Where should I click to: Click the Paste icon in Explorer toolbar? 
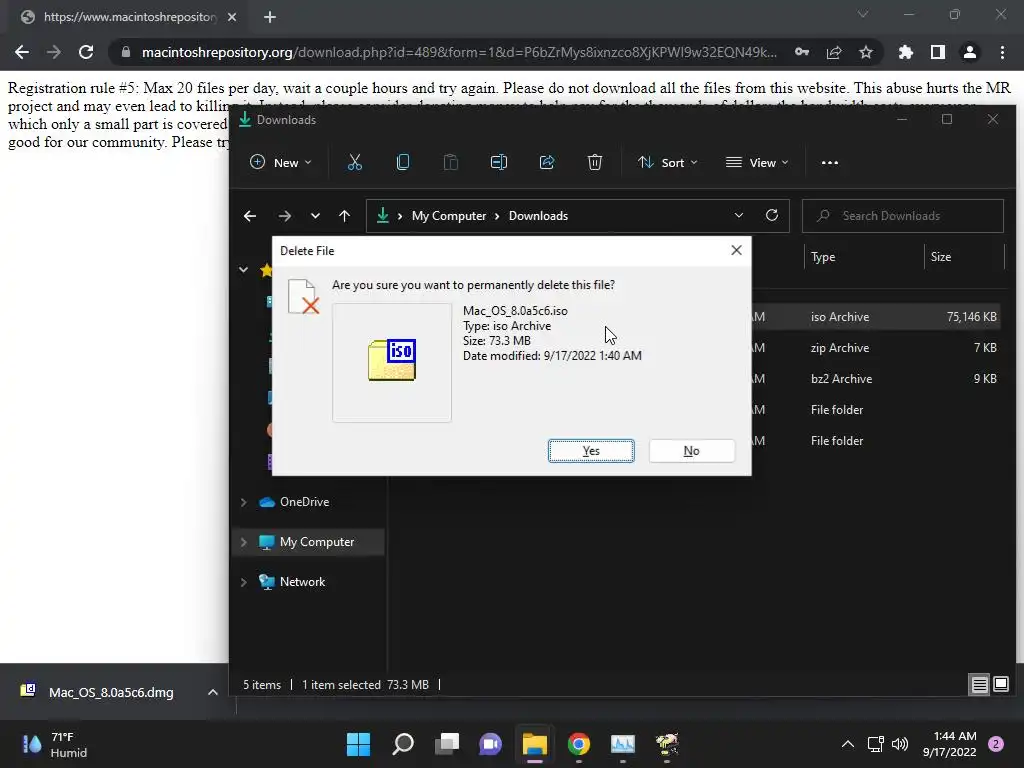[451, 163]
